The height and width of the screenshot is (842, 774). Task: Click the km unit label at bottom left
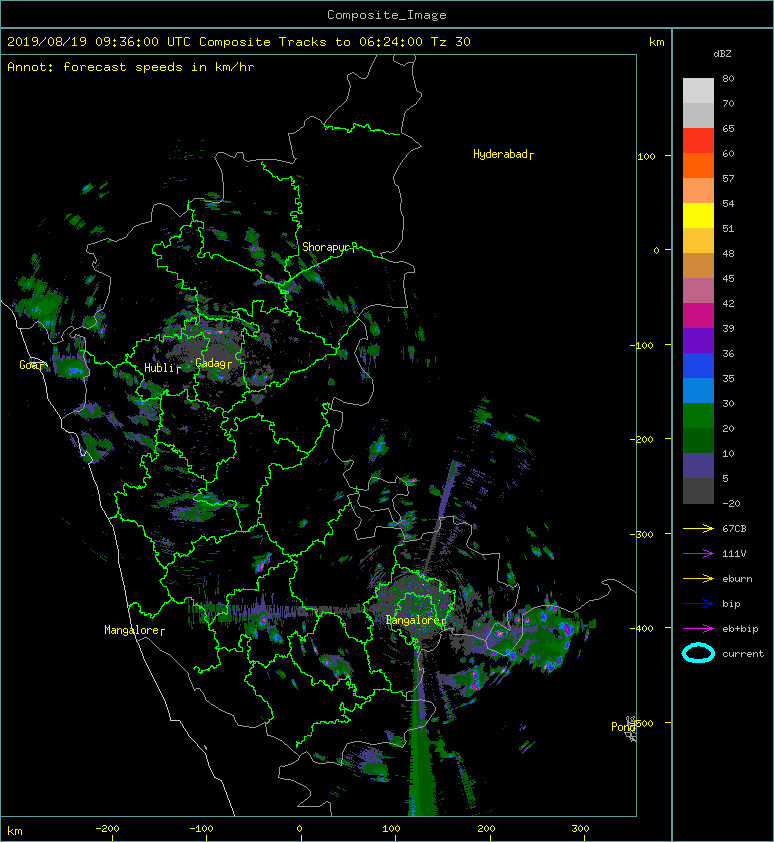(15, 831)
